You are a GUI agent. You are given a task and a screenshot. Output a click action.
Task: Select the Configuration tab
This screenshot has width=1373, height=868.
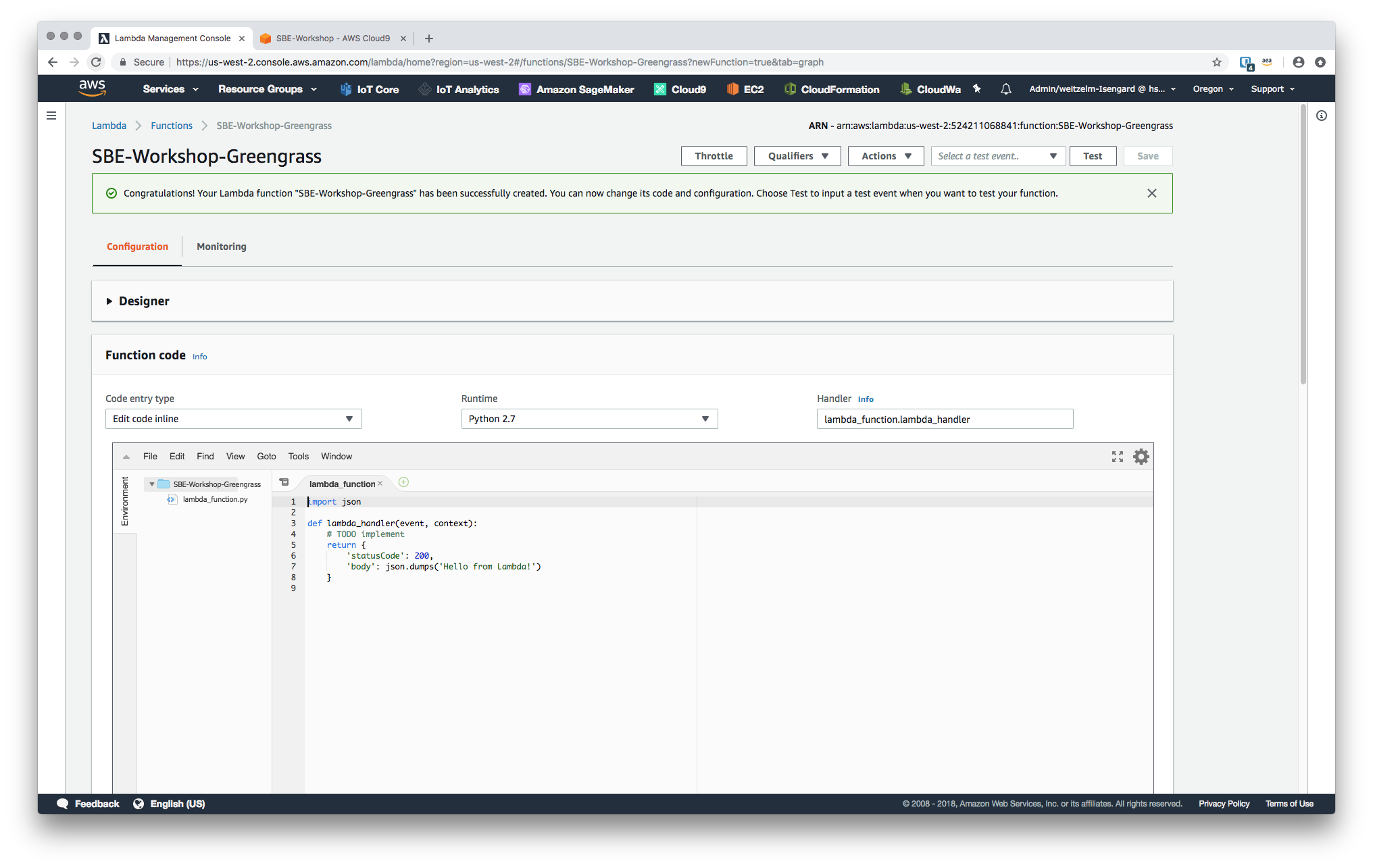coord(137,247)
